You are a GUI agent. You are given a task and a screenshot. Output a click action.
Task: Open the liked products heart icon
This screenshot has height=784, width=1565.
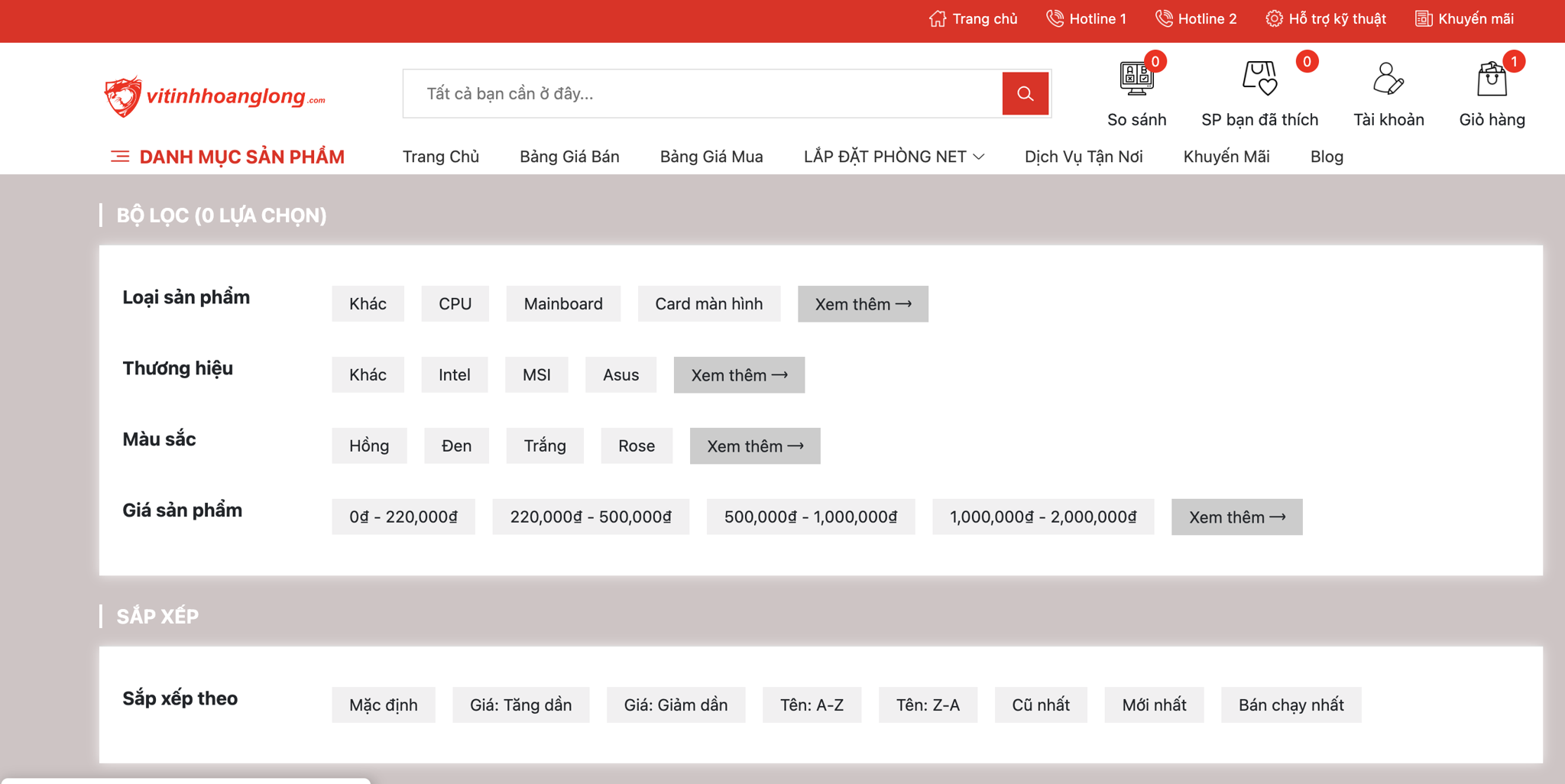[x=1259, y=79]
